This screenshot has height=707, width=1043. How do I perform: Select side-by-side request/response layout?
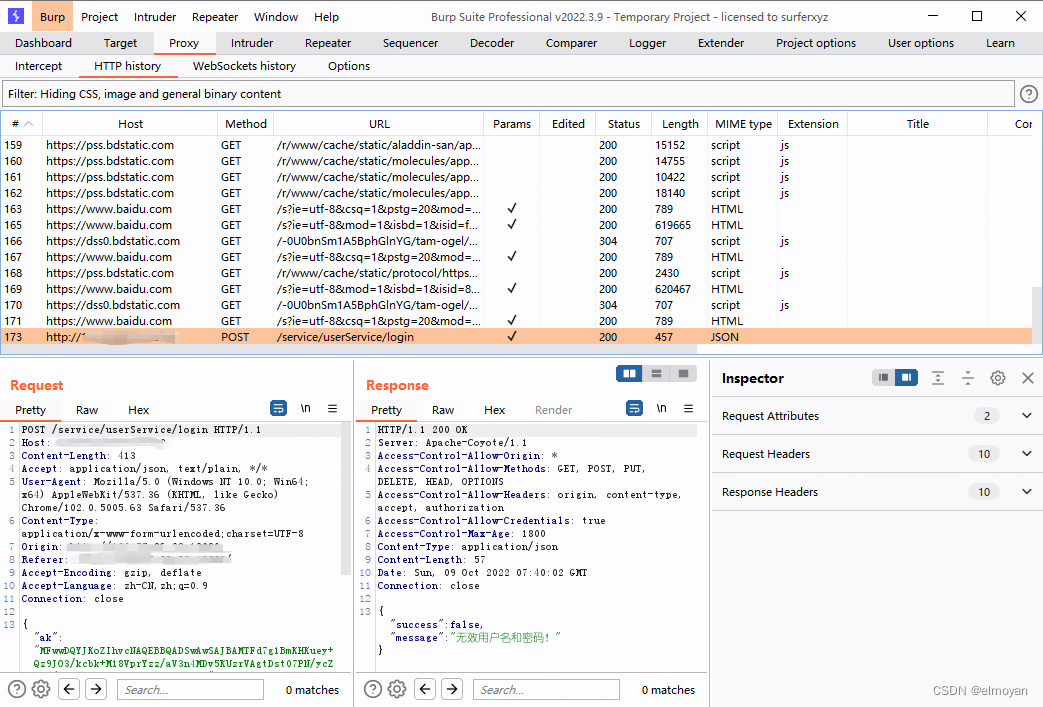coord(629,374)
